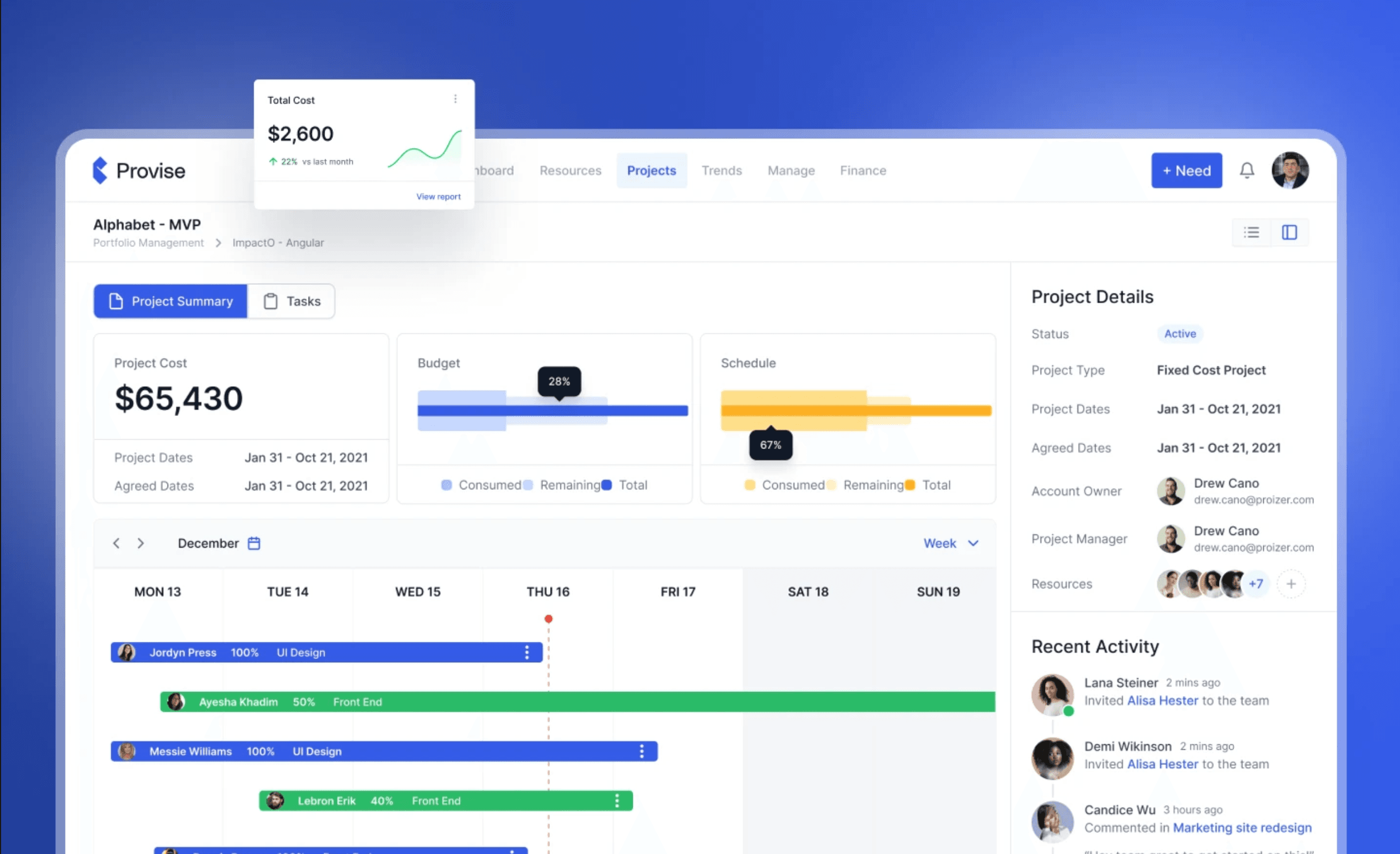The height and width of the screenshot is (854, 1400).
Task: Switch to Project Summary tab
Action: tap(171, 301)
